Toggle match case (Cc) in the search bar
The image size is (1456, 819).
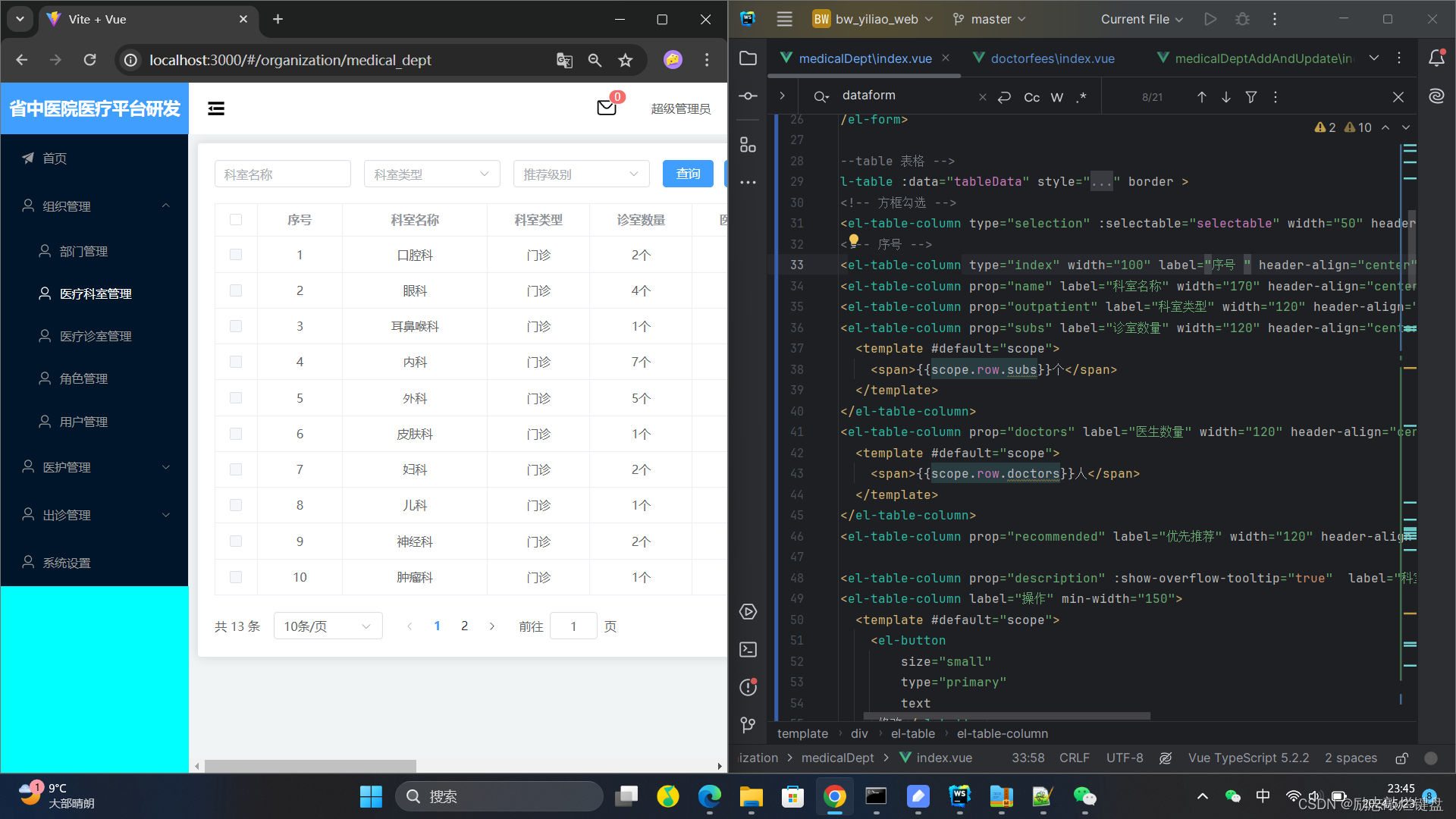[x=1031, y=97]
